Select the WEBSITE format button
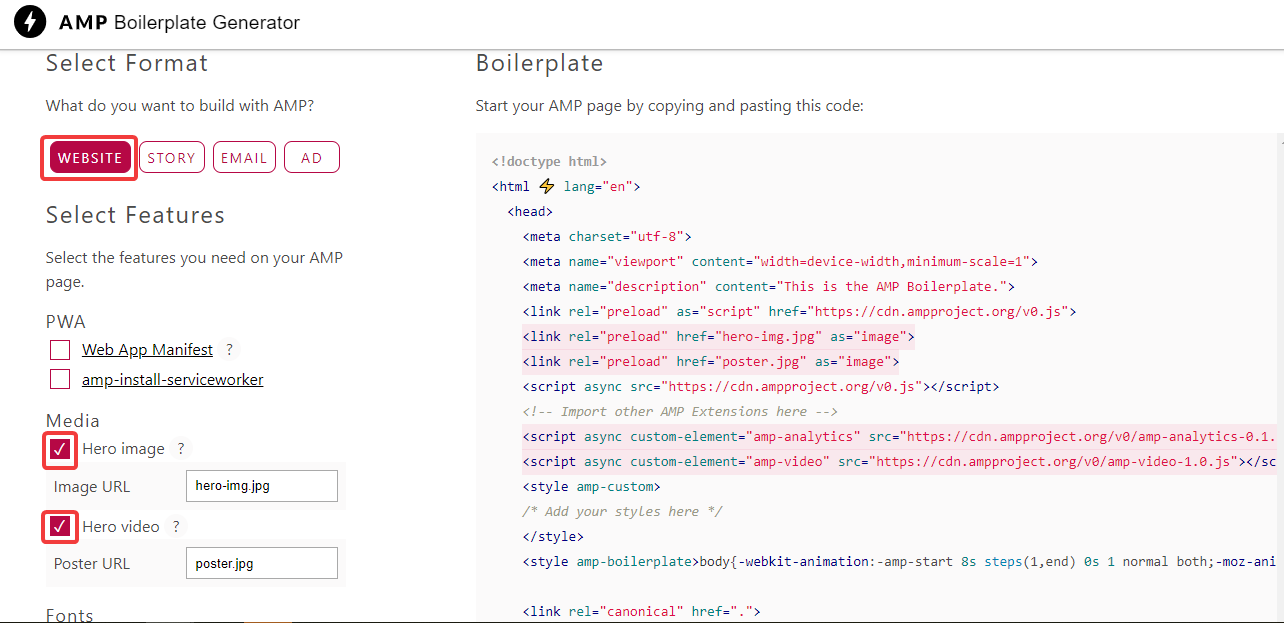 click(x=90, y=158)
